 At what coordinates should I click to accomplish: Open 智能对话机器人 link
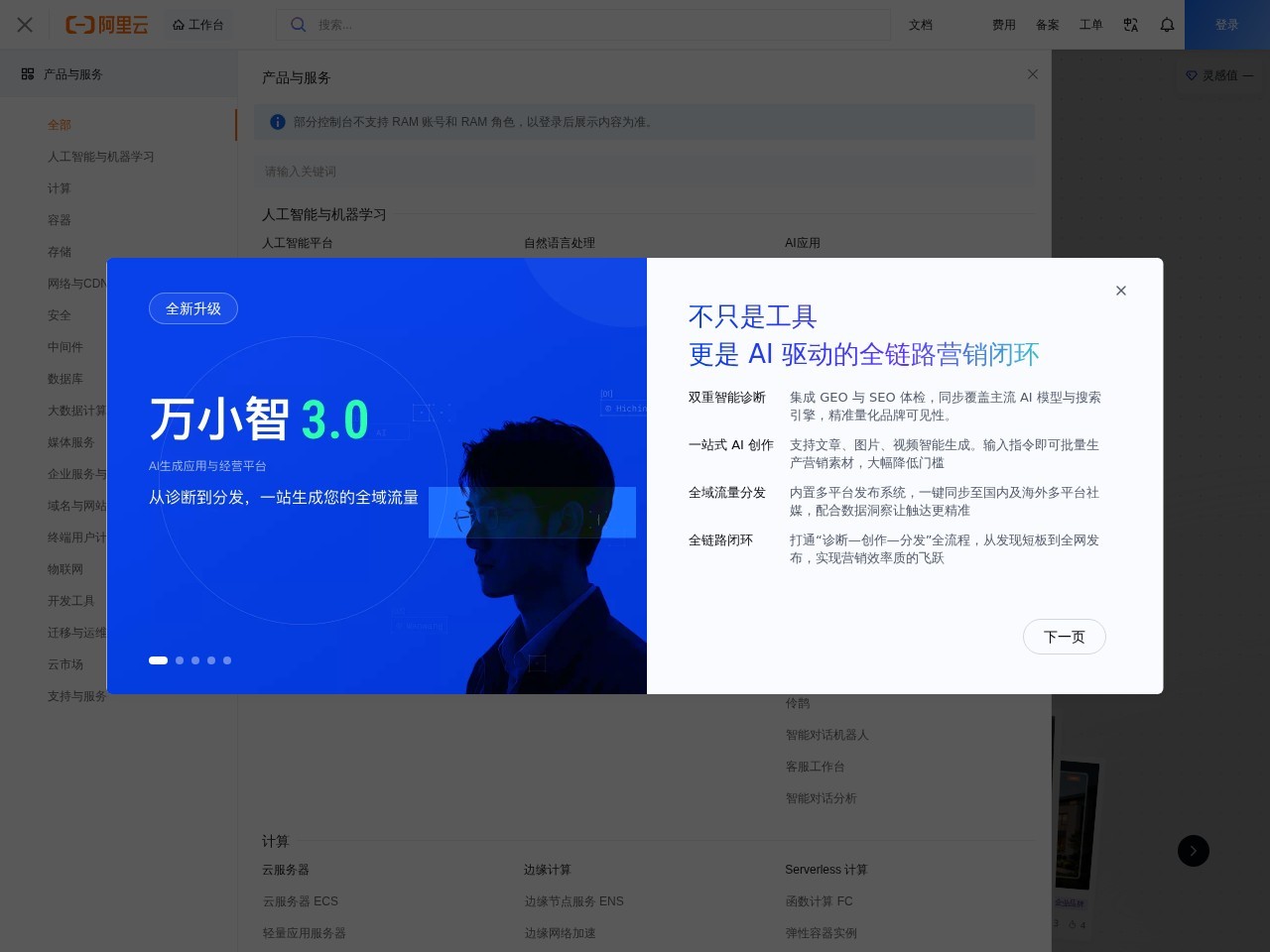[x=827, y=735]
